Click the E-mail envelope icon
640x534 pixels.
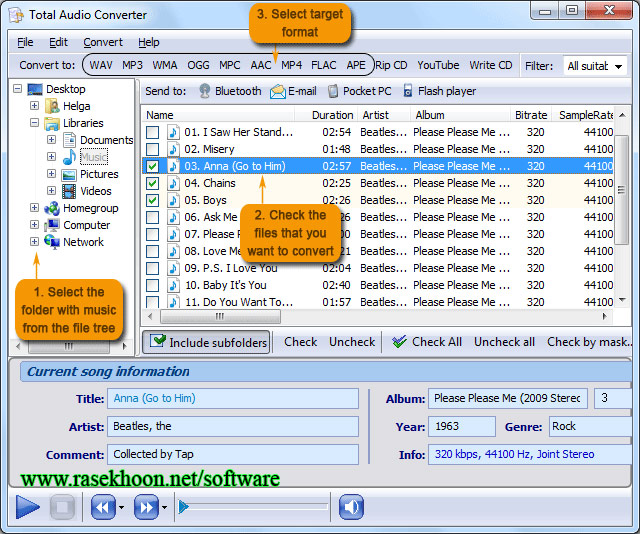(278, 91)
